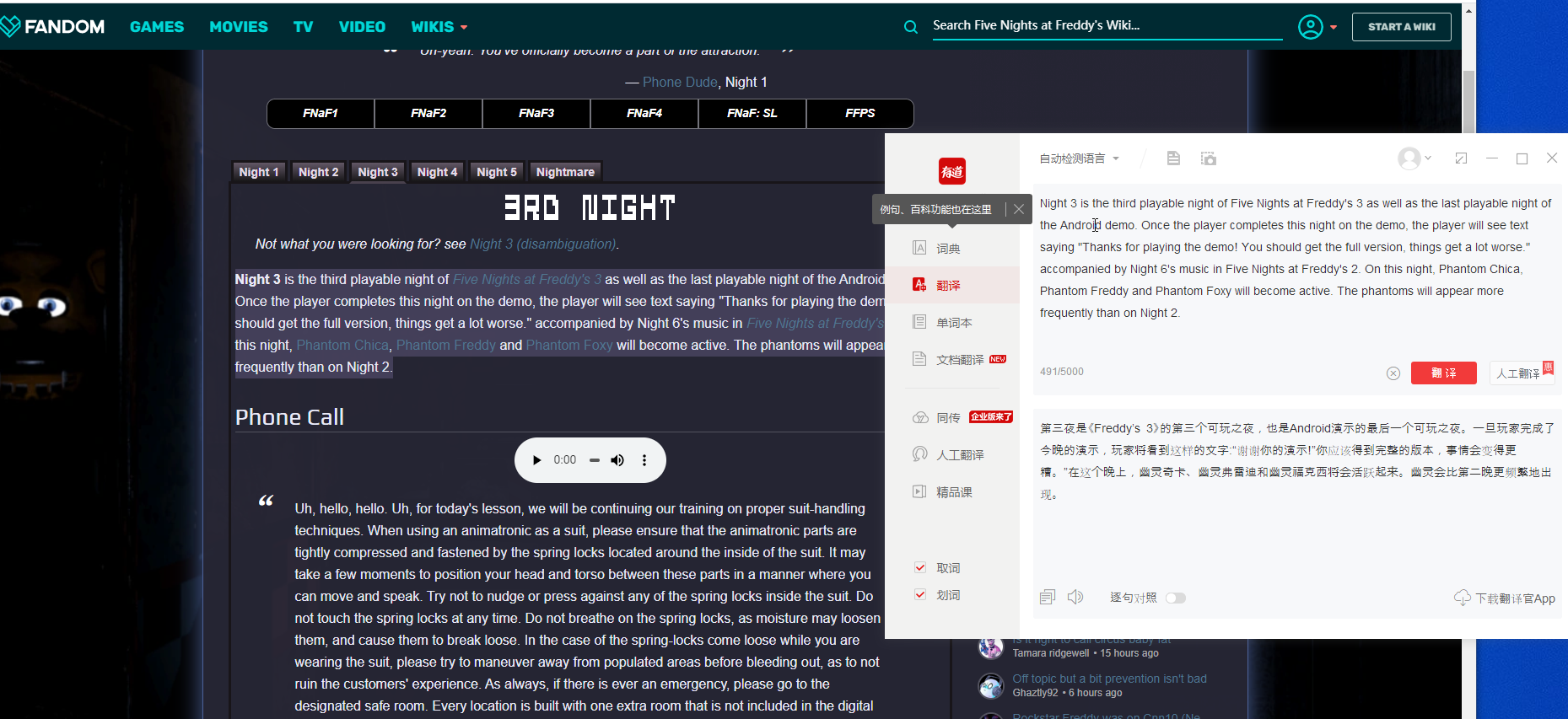Image resolution: width=1568 pixels, height=719 pixels.
Task: Select the FNaF4 game tab
Action: point(644,113)
